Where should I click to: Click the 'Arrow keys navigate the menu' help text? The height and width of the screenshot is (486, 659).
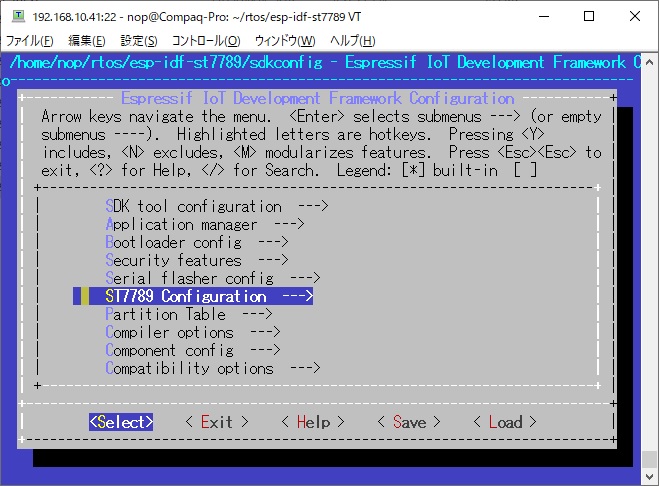click(156, 116)
